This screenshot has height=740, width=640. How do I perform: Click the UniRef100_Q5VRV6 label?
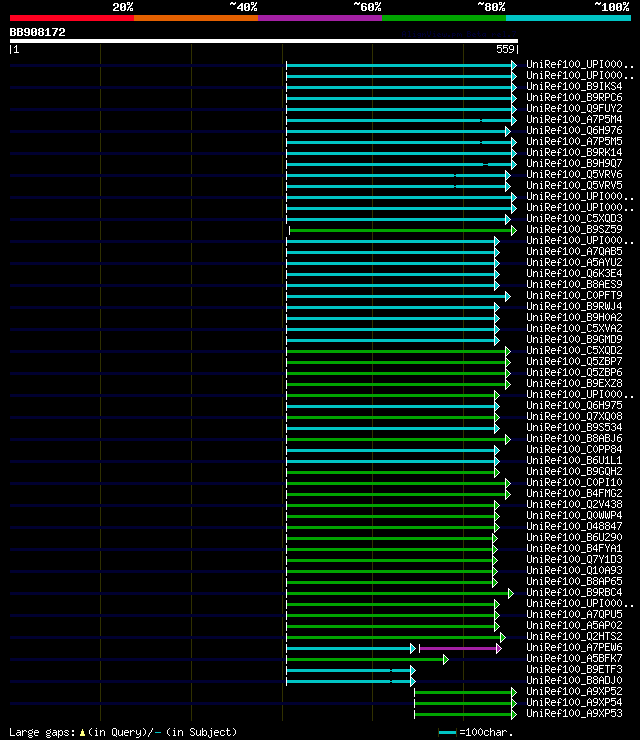click(x=574, y=174)
